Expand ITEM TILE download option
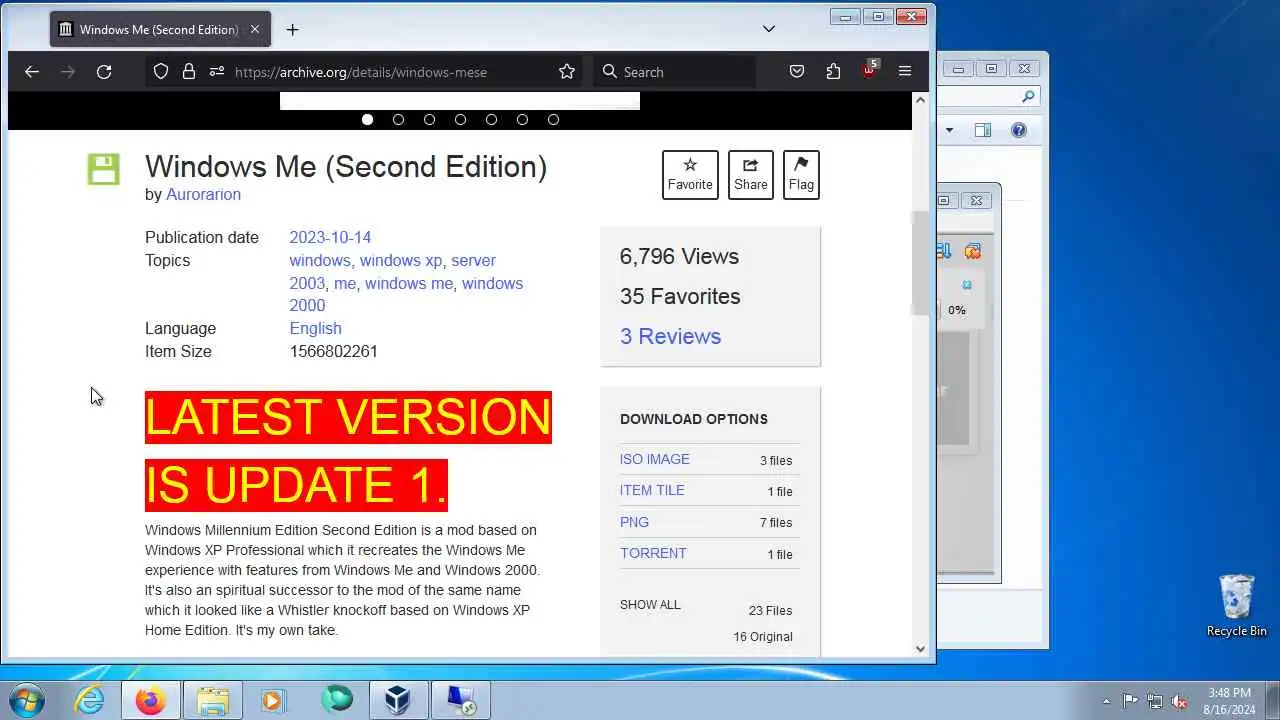The height and width of the screenshot is (720, 1280). [652, 490]
